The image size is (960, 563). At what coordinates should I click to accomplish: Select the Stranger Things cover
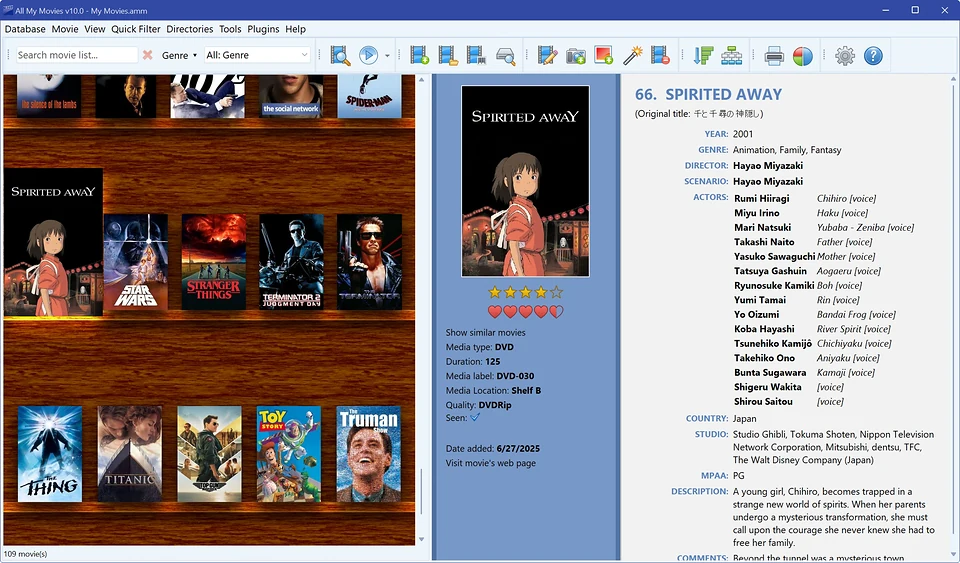(x=214, y=262)
